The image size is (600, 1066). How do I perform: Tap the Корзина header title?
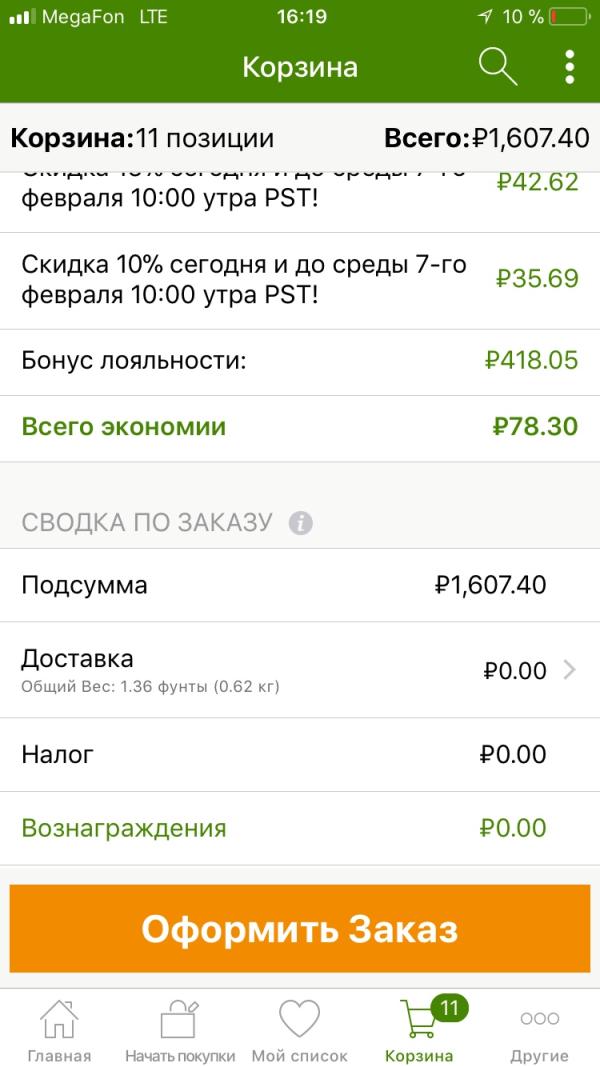300,67
